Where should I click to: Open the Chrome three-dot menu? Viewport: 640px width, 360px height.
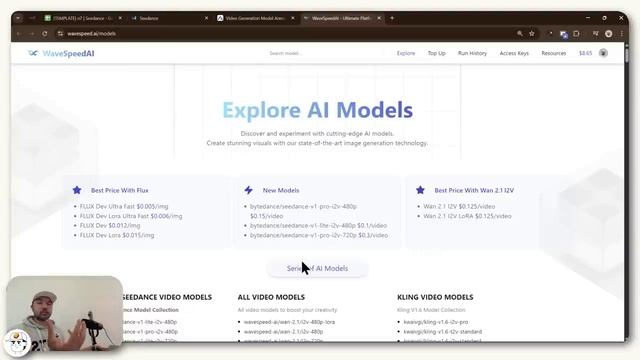[x=622, y=34]
